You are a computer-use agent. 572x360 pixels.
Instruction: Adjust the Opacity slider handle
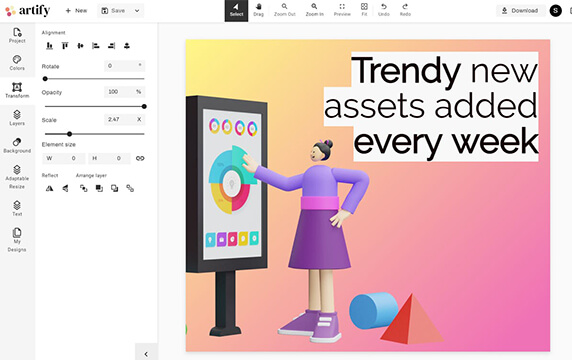144,107
